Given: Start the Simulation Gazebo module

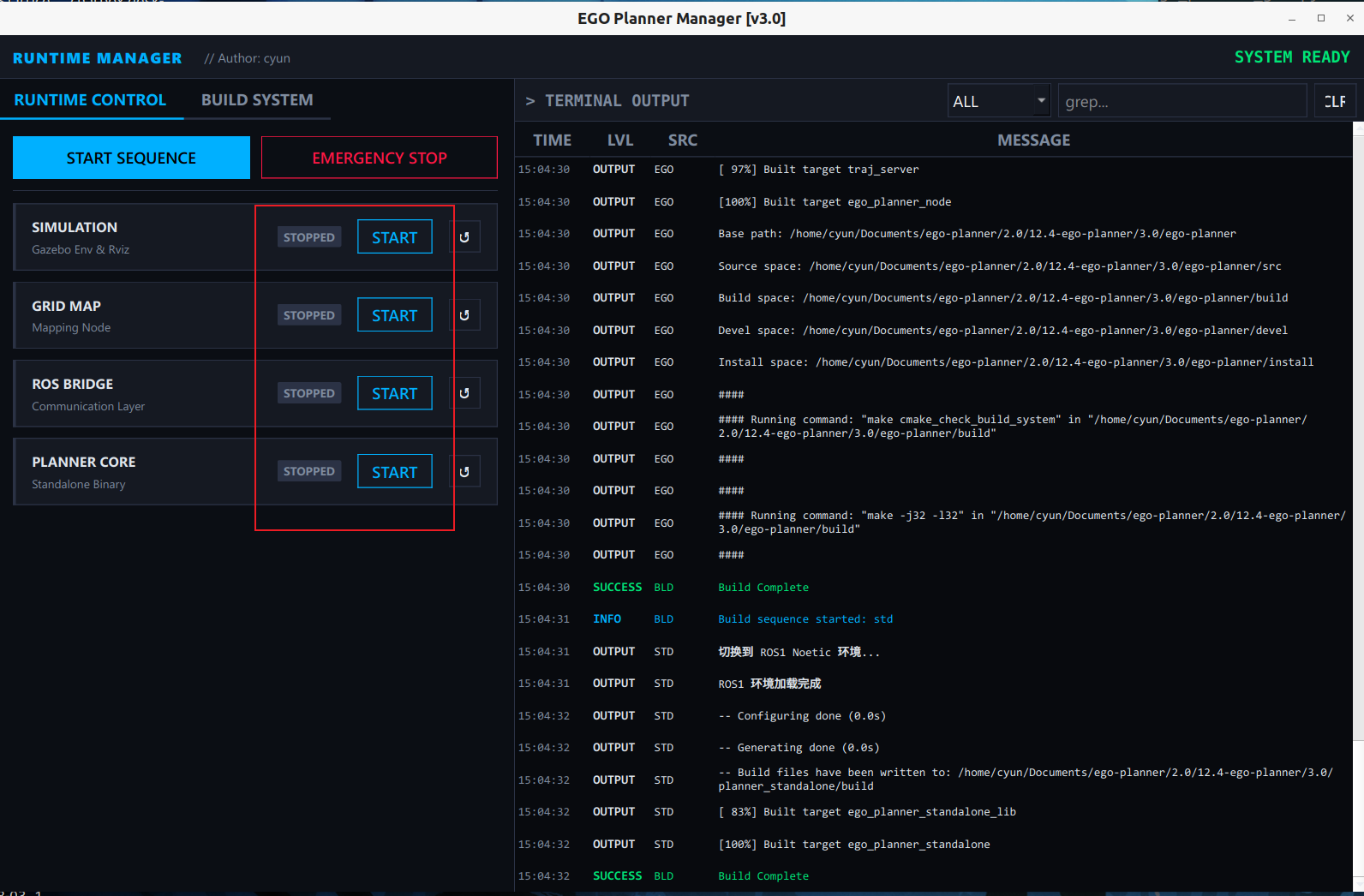Looking at the screenshot, I should click(x=394, y=237).
